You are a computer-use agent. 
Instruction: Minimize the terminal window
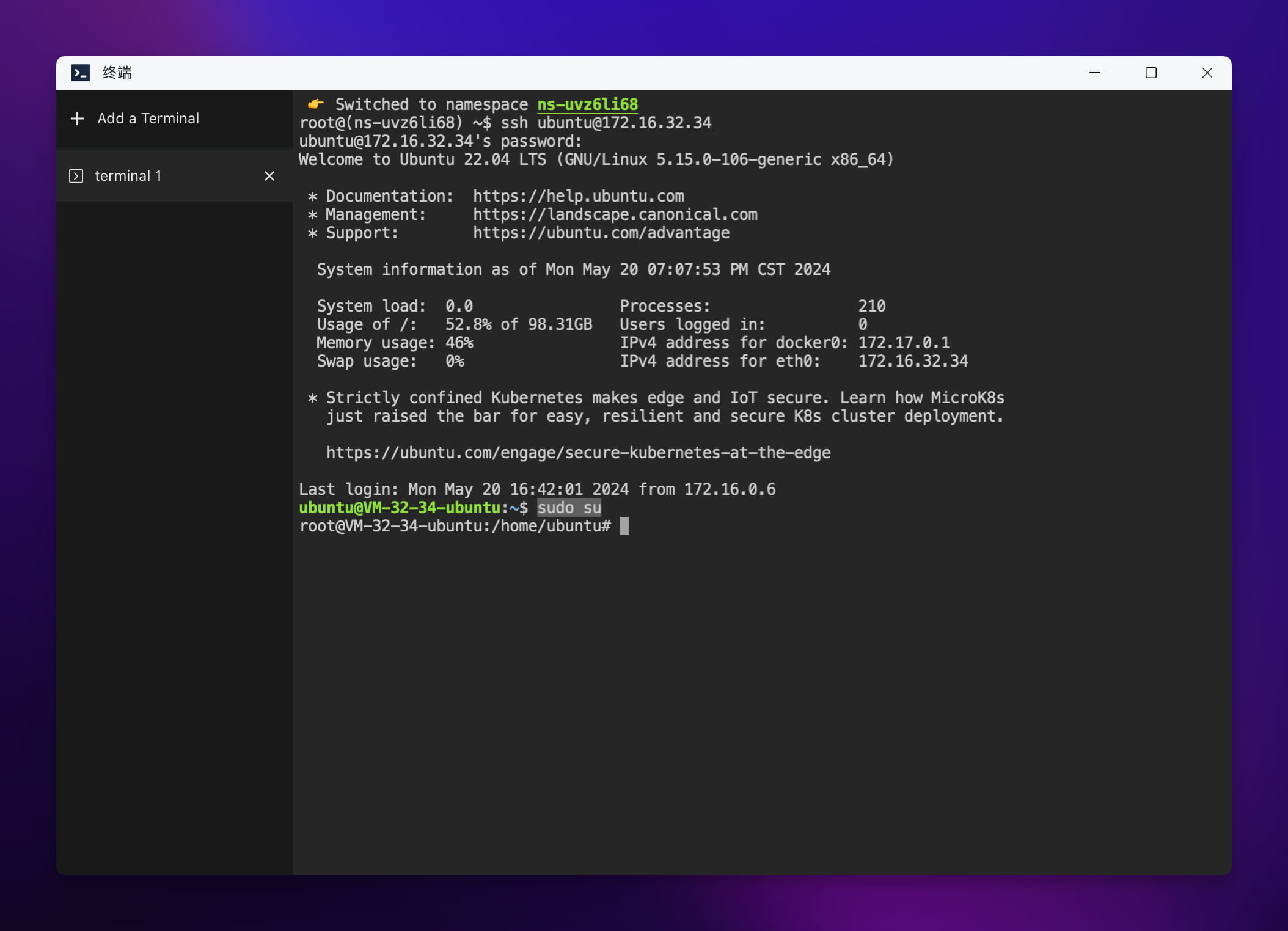[1094, 73]
